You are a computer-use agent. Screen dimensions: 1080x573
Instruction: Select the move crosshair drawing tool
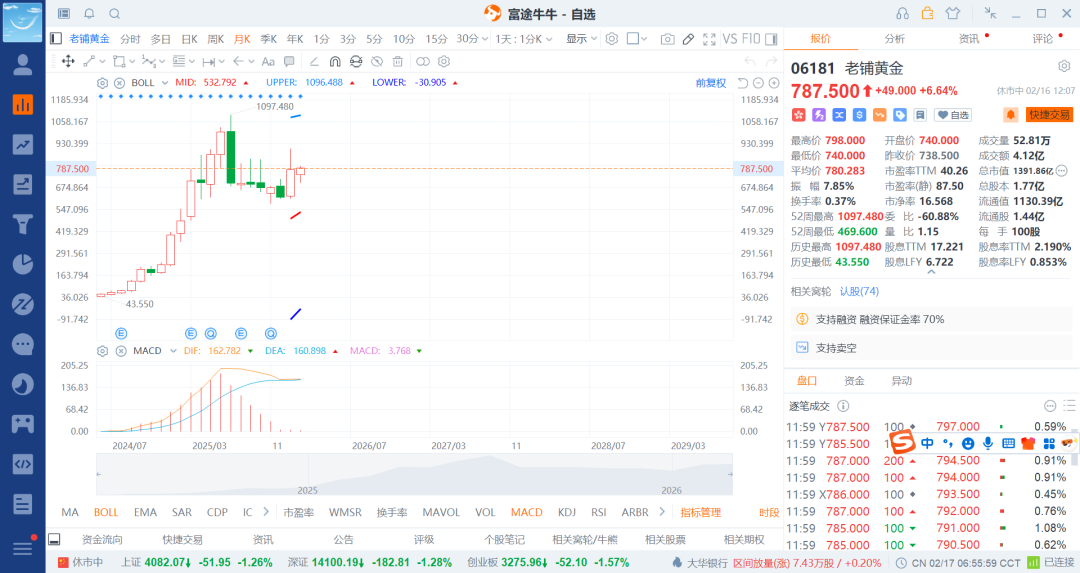coord(68,61)
